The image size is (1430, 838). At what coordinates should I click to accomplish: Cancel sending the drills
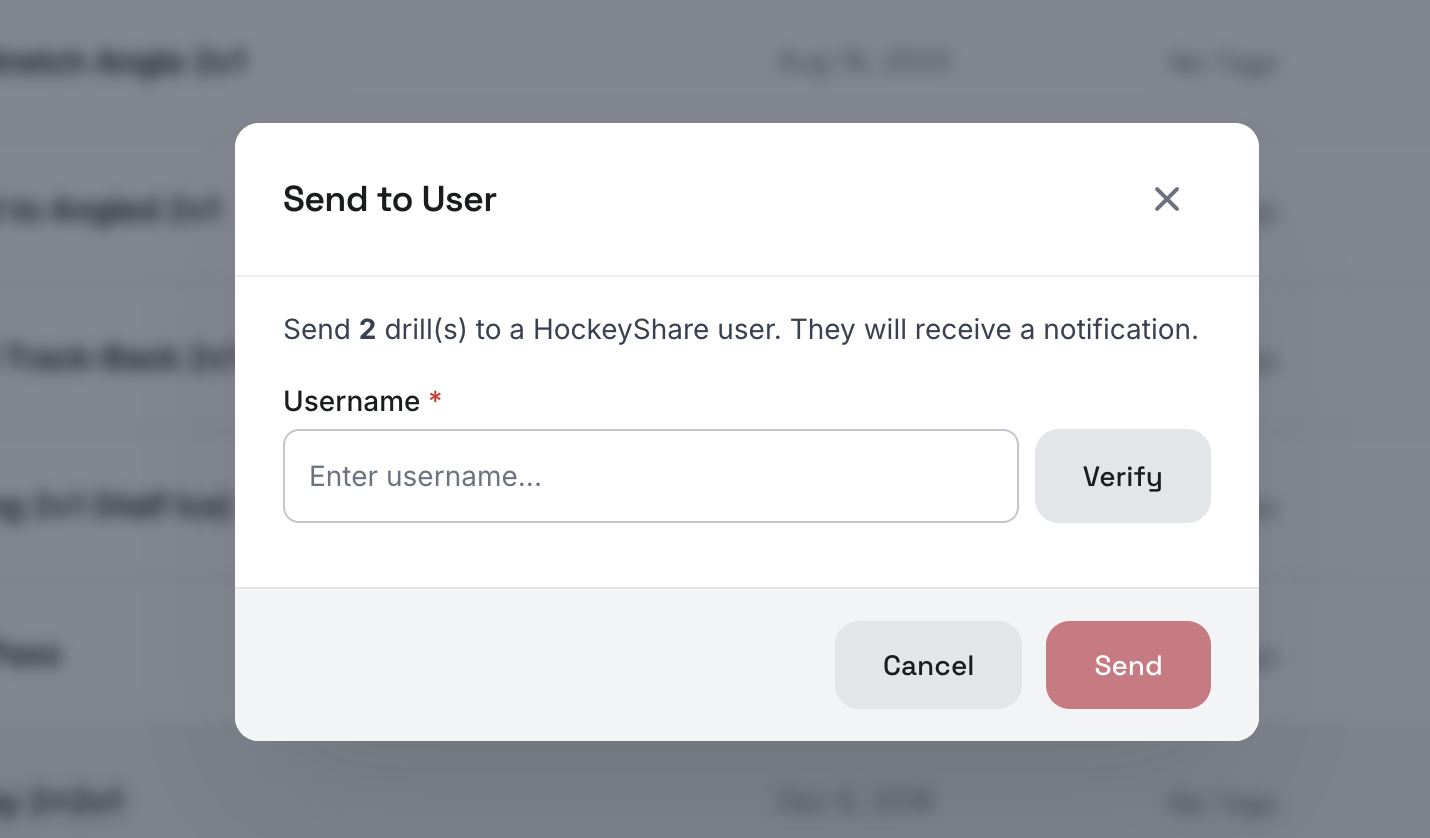pyautogui.click(x=928, y=665)
